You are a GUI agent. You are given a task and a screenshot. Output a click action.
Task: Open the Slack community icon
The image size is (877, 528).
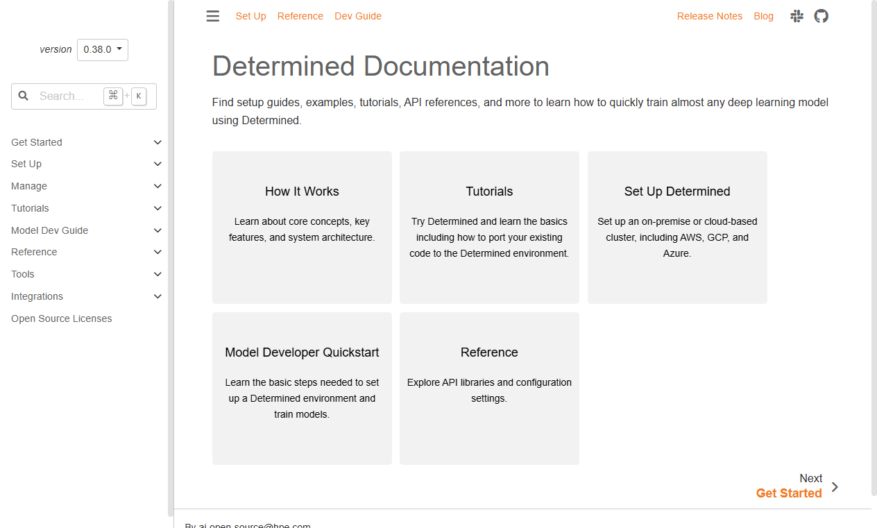796,16
